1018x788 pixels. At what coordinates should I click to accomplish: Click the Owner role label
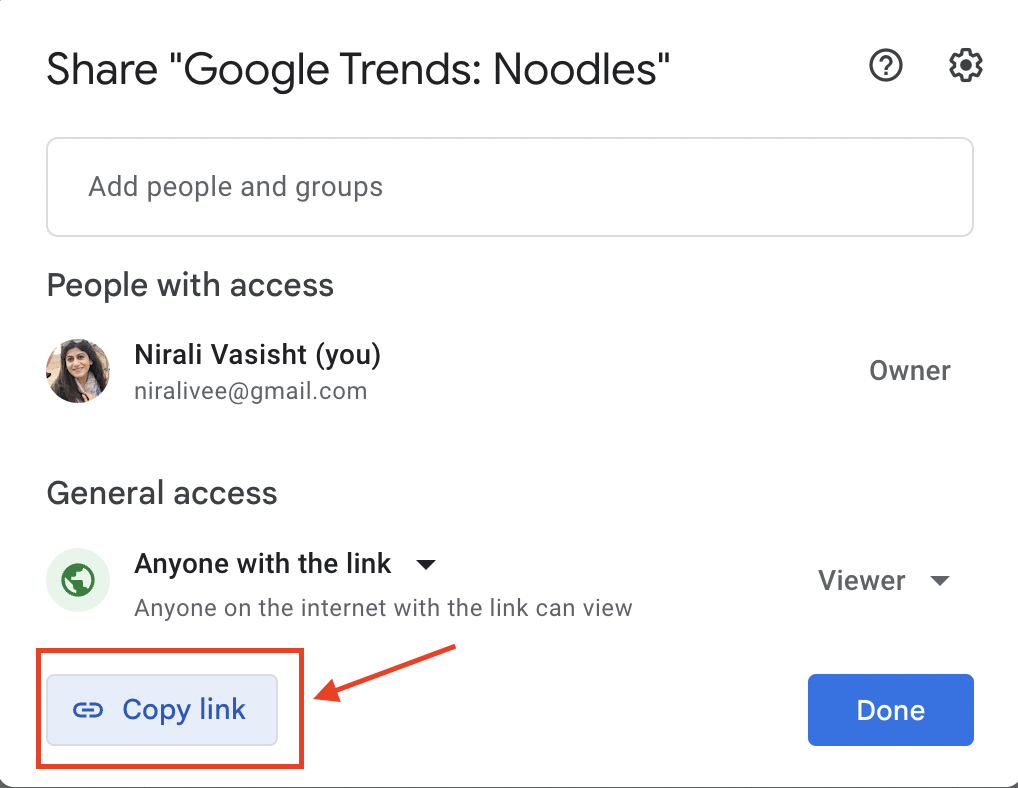910,371
